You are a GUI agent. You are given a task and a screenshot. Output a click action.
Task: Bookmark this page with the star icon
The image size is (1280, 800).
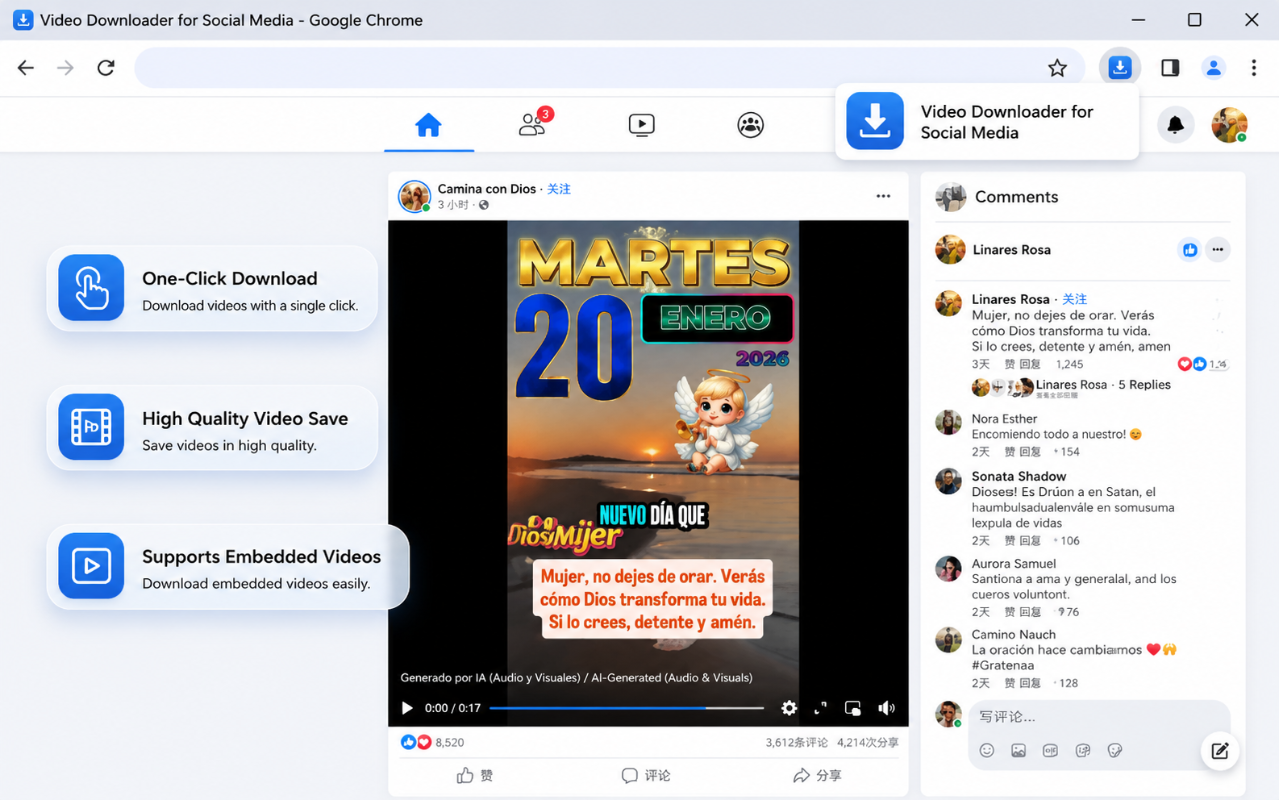pos(1057,68)
